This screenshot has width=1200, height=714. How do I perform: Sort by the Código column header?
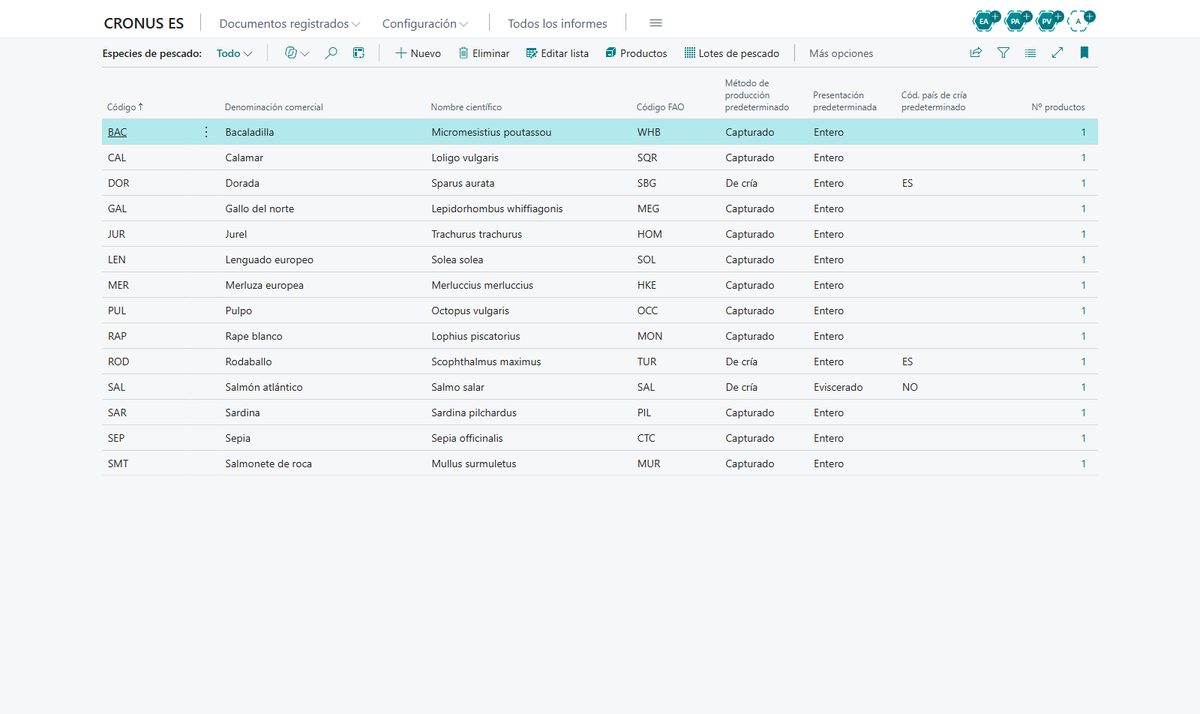[125, 107]
